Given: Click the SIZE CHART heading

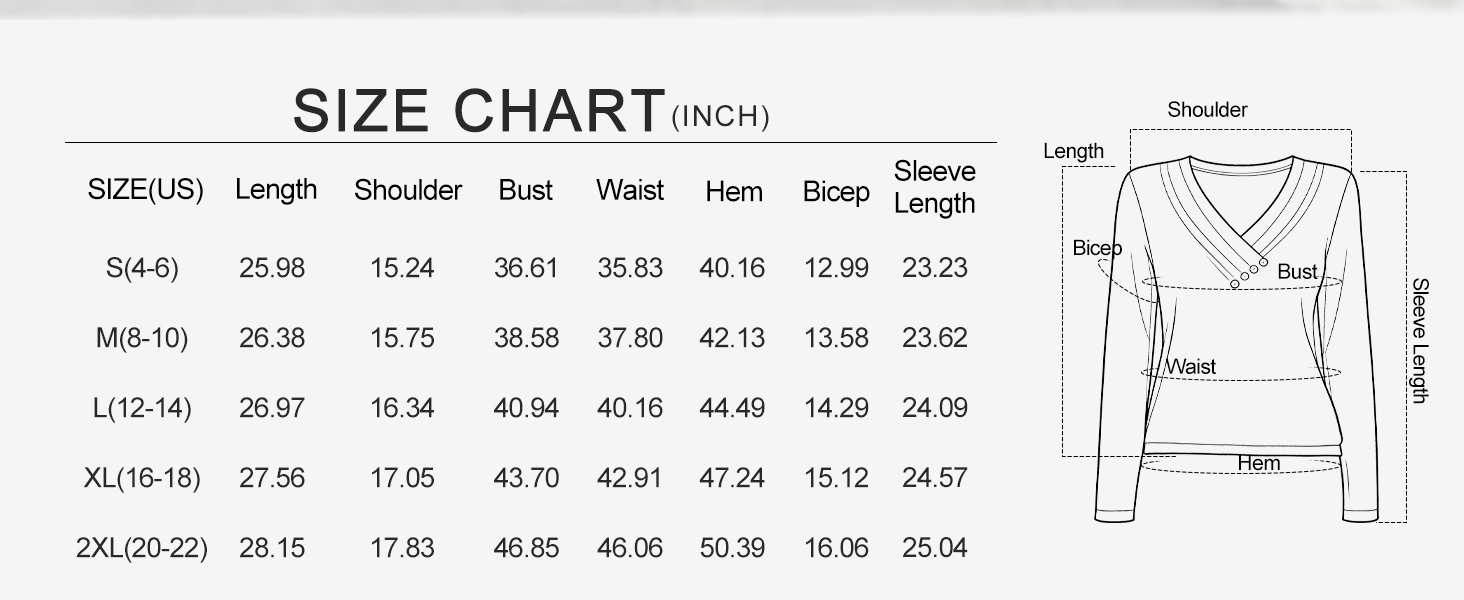Looking at the screenshot, I should 479,110.
